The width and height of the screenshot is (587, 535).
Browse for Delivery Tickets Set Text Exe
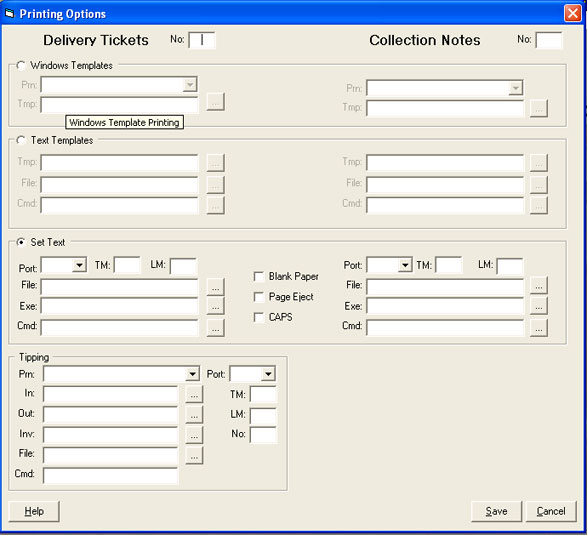[215, 307]
